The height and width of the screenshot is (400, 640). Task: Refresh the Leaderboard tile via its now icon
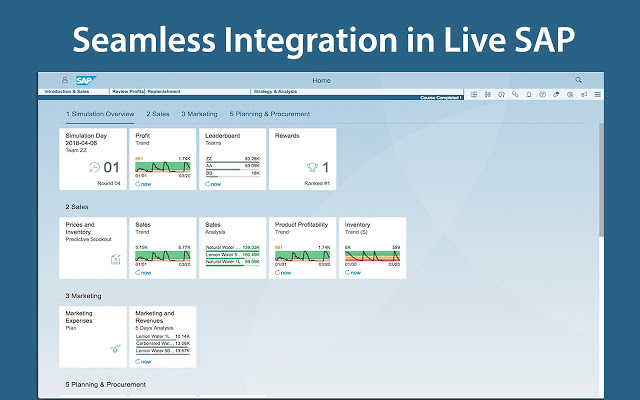click(x=213, y=184)
